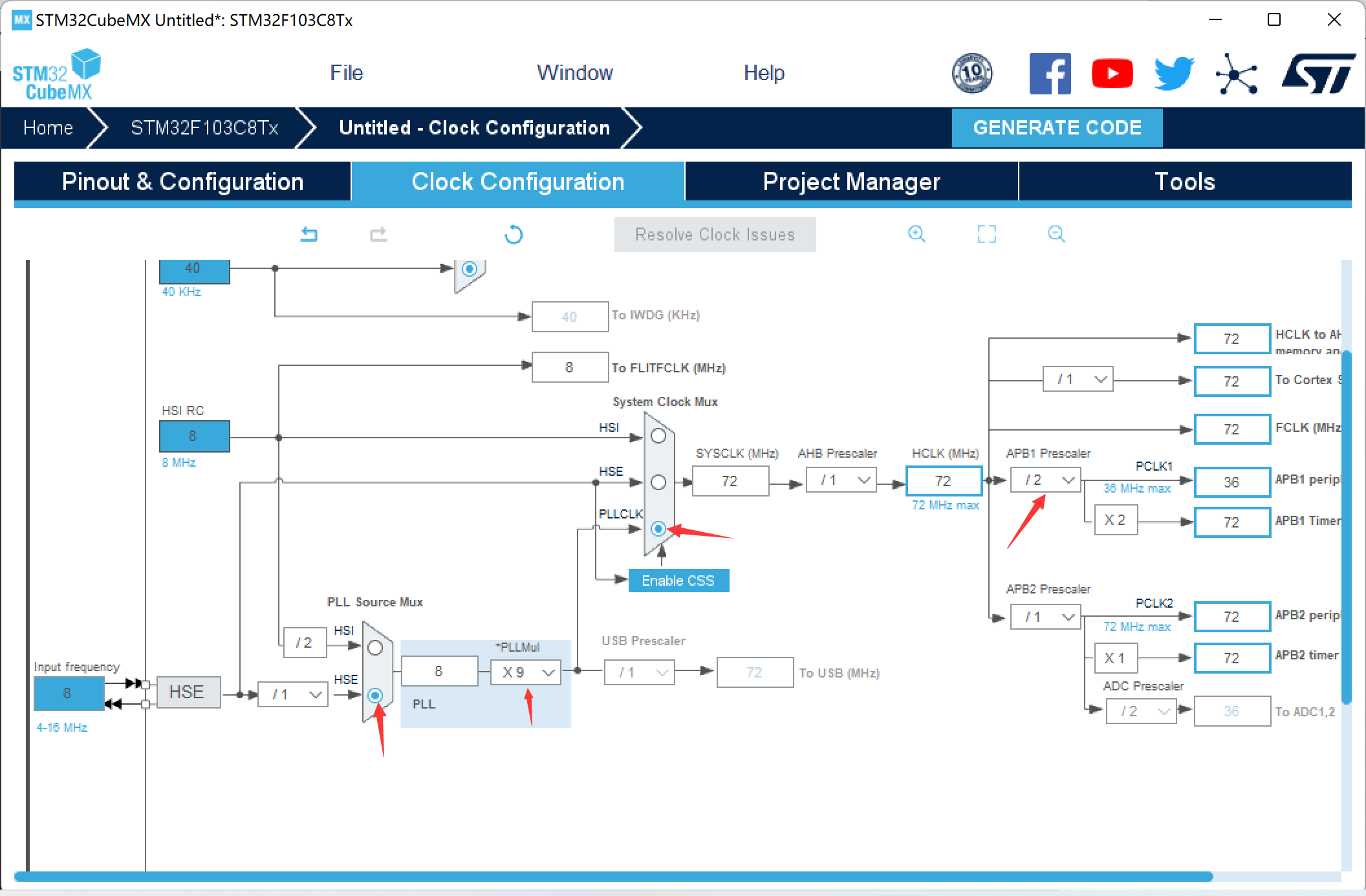Open the Facebook icon link
Viewport: 1366px width, 896px height.
point(1050,74)
